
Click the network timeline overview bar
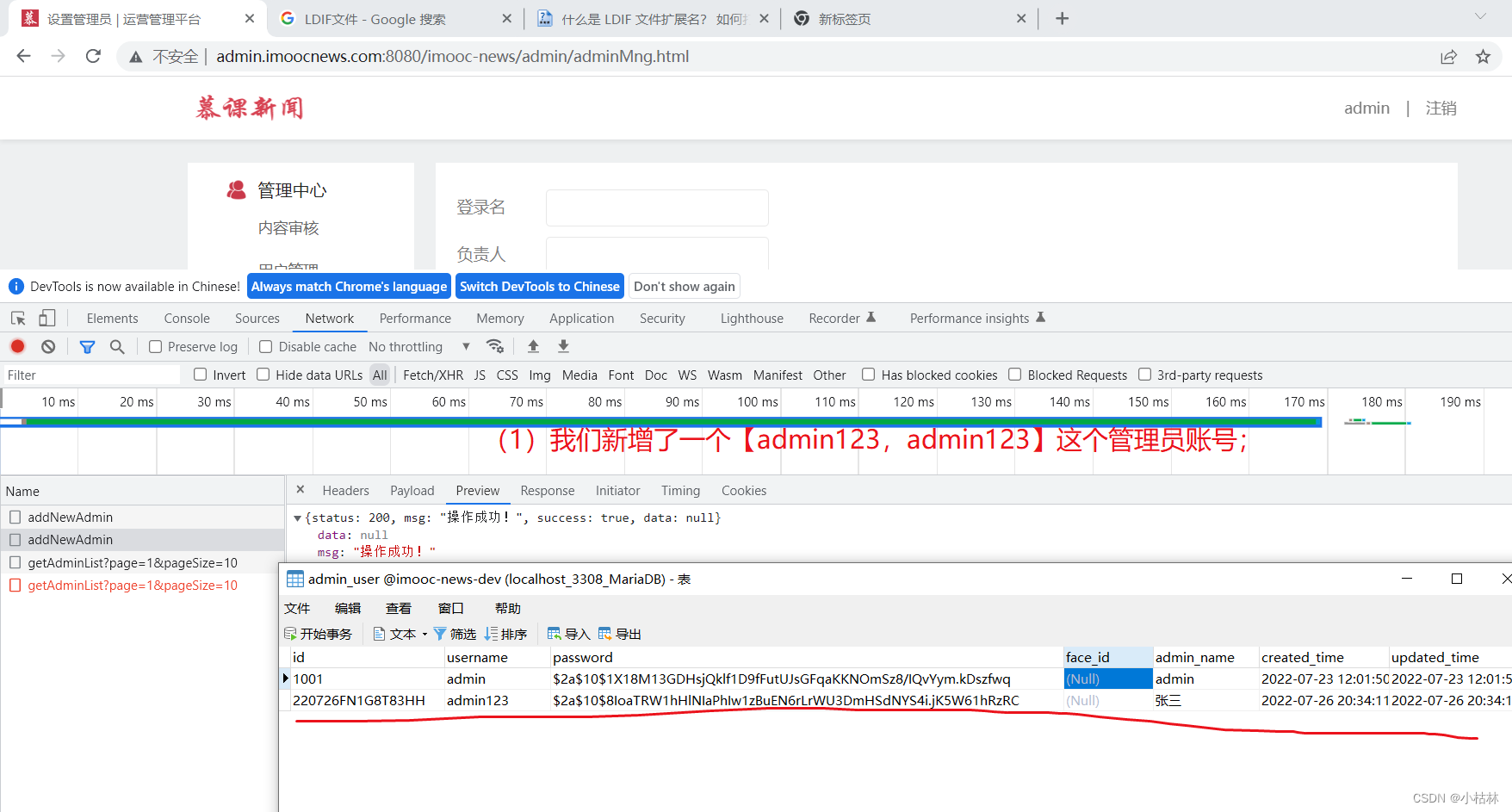(661, 422)
